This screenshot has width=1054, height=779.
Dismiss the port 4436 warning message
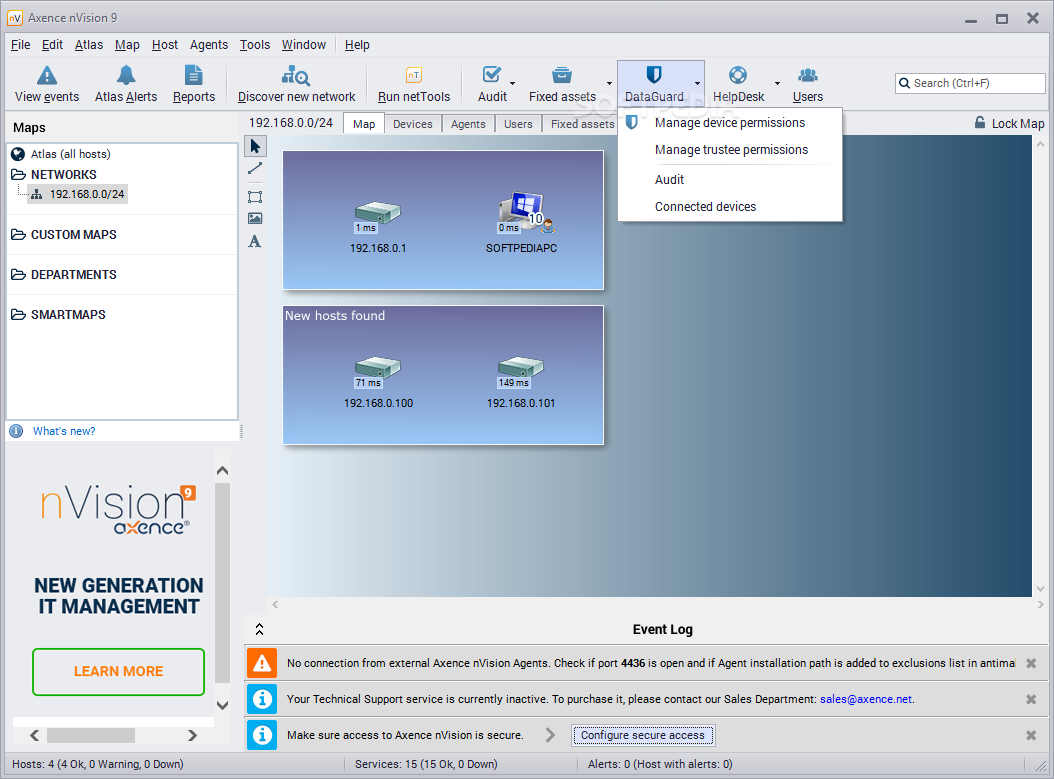1030,663
